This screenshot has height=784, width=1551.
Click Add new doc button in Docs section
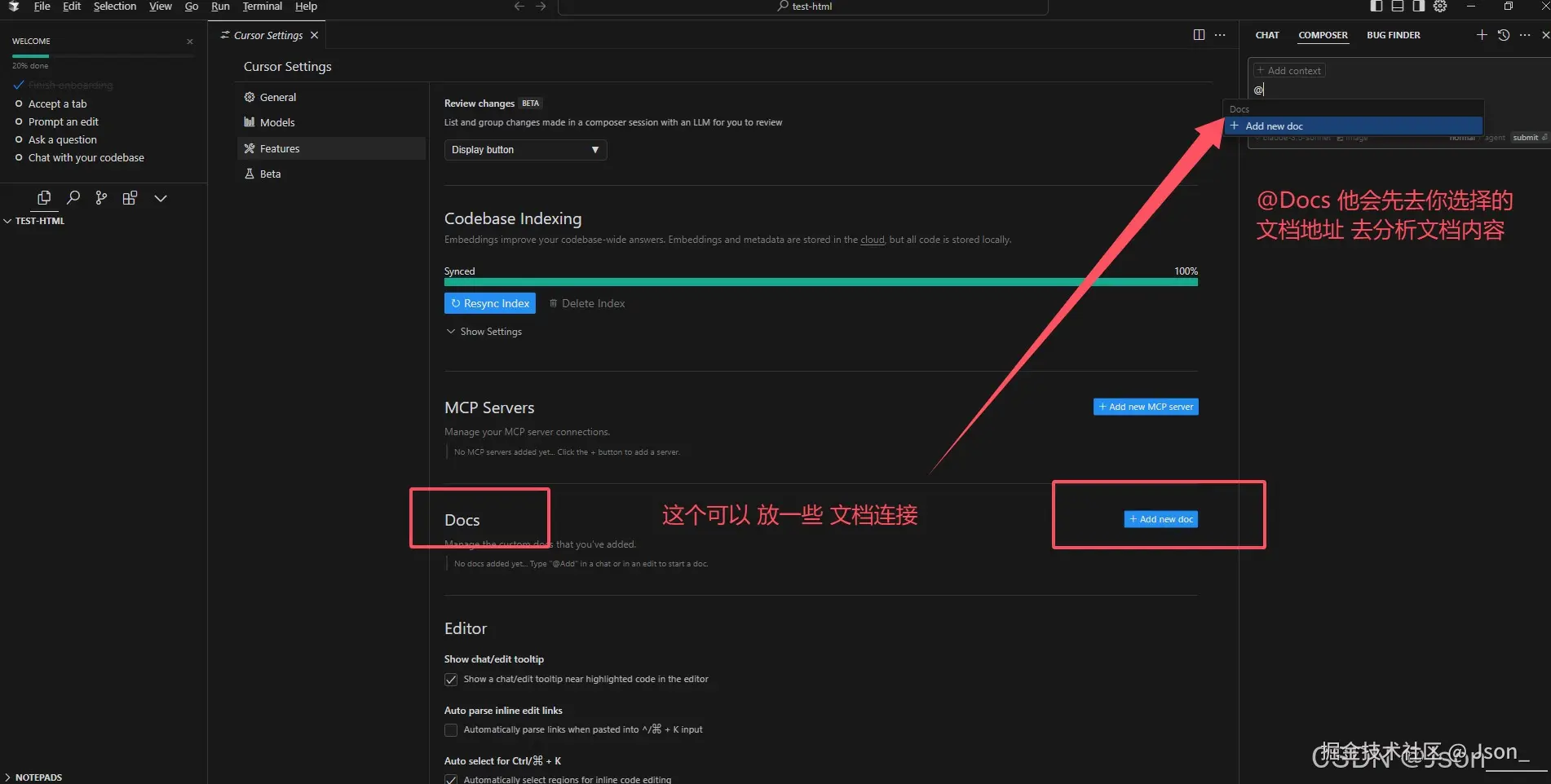1161,519
